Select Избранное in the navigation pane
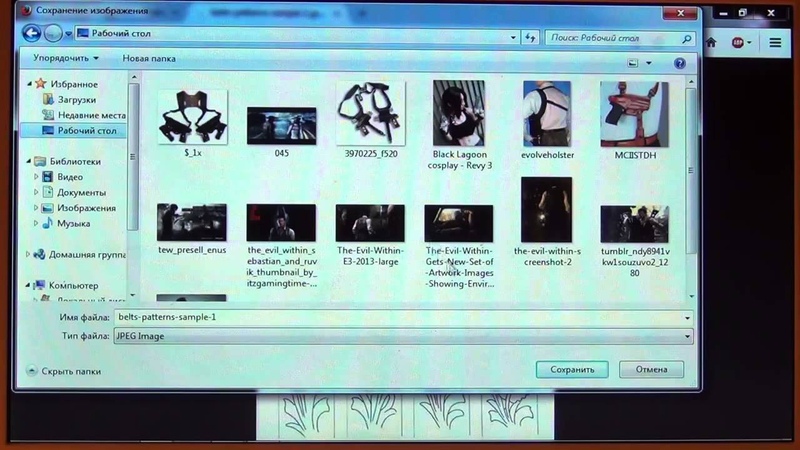The height and width of the screenshot is (450, 800). (73, 84)
